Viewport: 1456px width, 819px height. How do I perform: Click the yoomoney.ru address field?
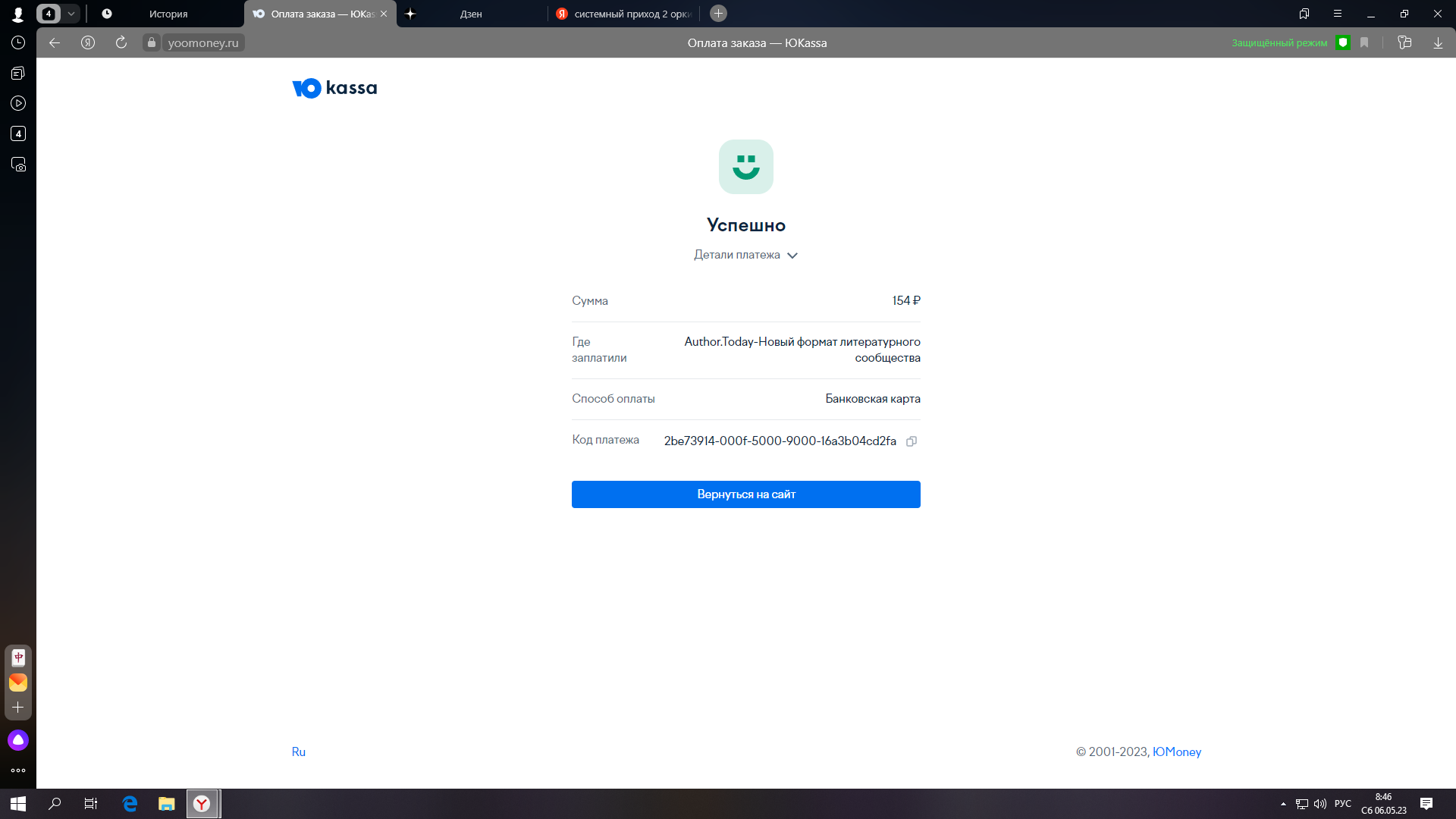(x=203, y=43)
